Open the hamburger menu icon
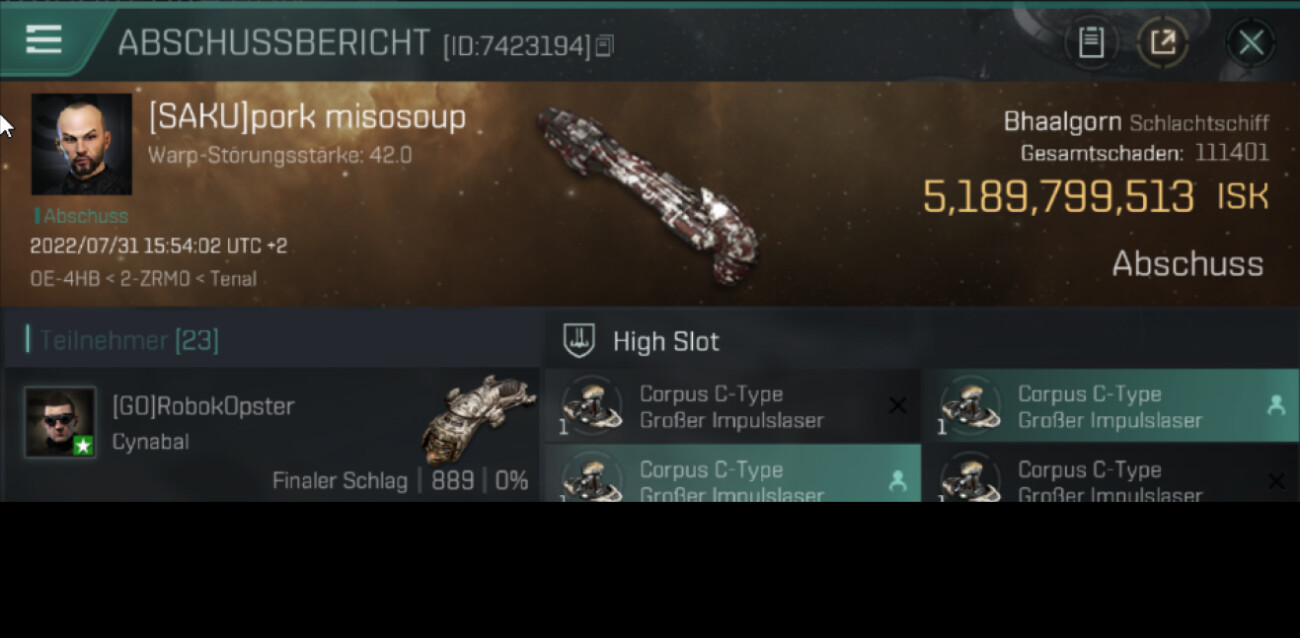1300x638 pixels. tap(44, 40)
